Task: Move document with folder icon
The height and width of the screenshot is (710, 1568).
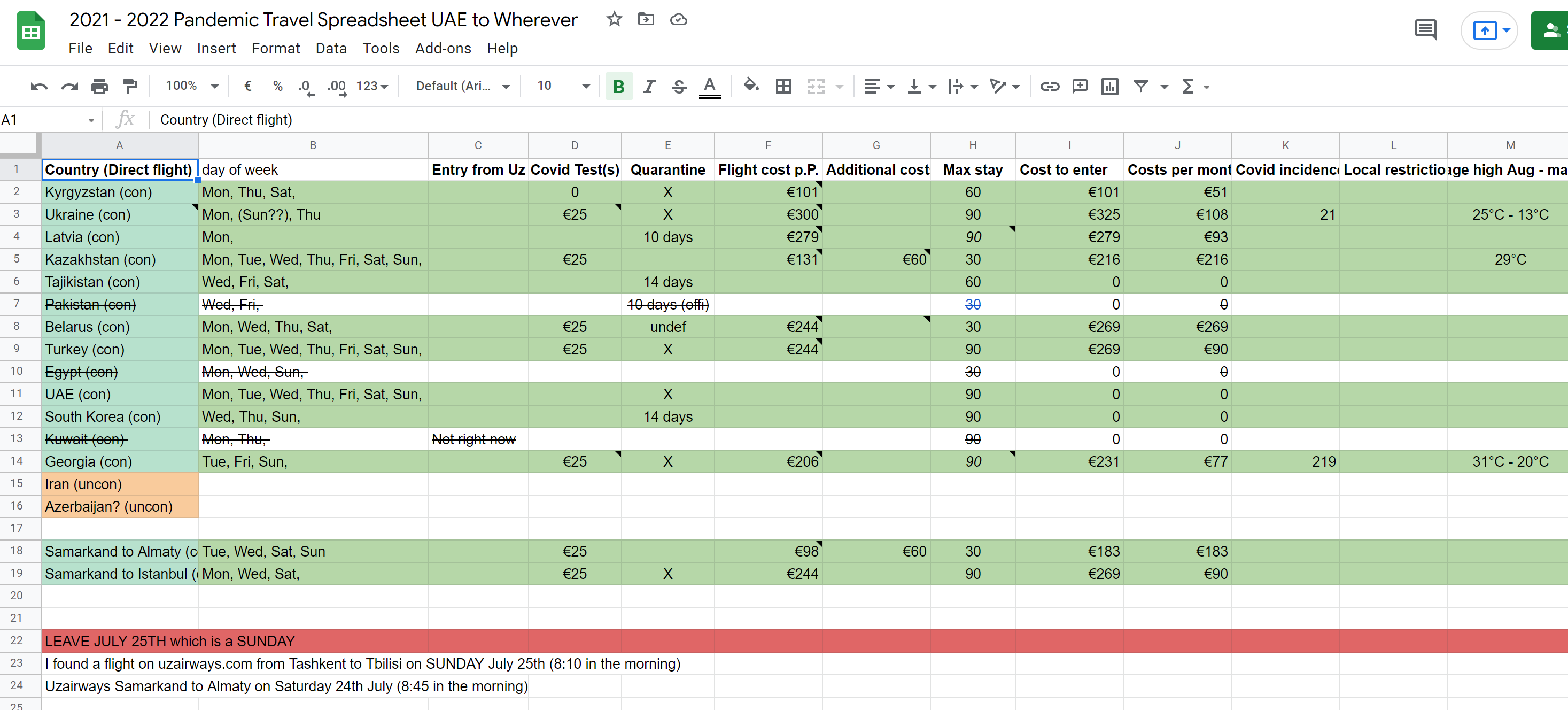Action: coord(646,19)
